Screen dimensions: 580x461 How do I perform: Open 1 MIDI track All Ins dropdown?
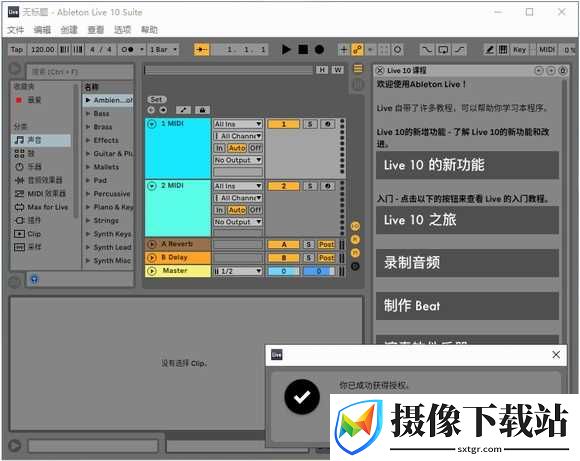(238, 124)
